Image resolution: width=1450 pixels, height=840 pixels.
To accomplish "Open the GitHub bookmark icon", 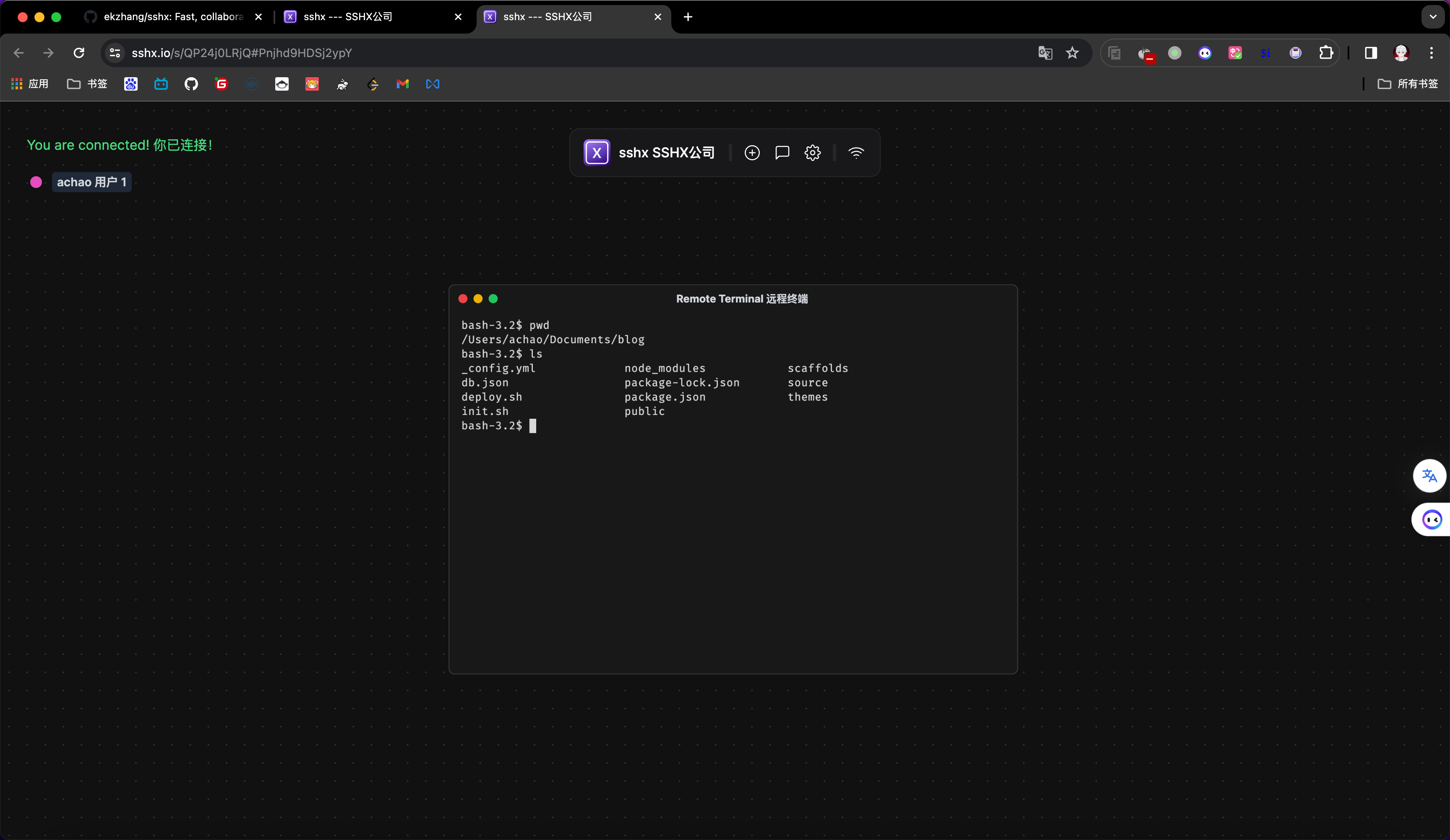I will point(191,84).
